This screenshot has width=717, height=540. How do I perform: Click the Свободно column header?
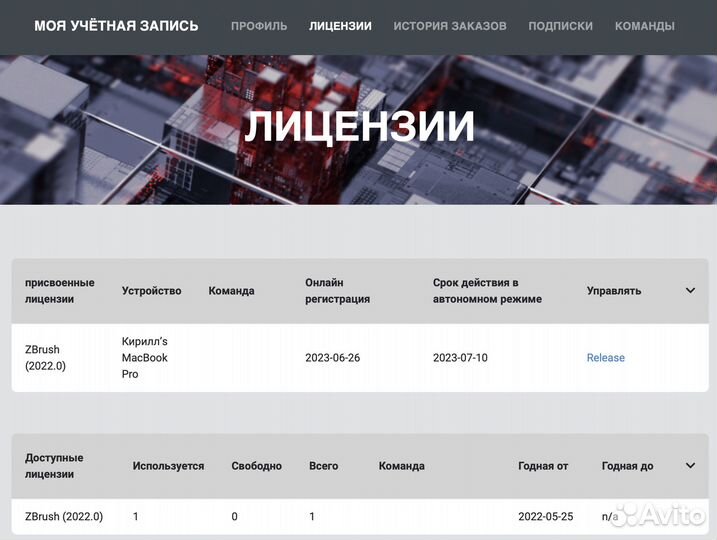point(256,466)
